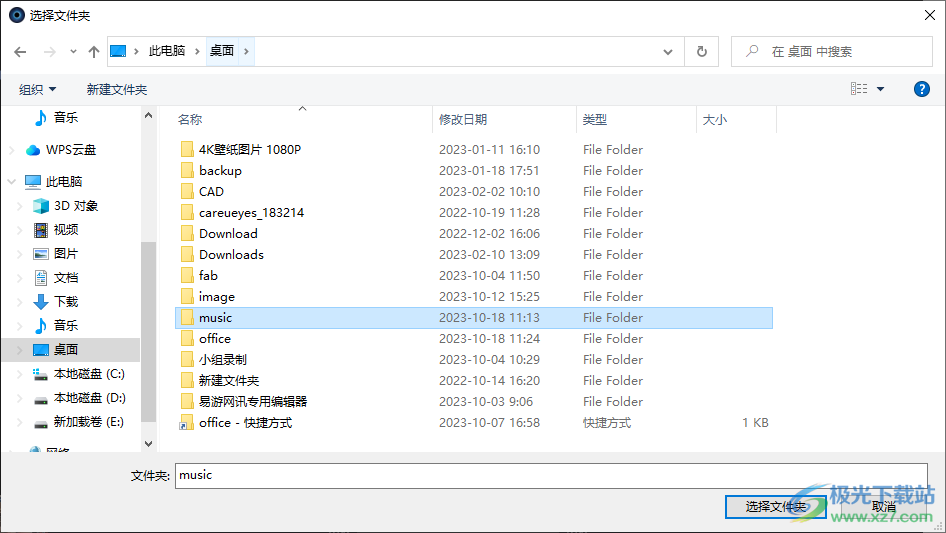The image size is (946, 533).
Task: Click the sidebar scroll down arrow
Action: pos(148,444)
